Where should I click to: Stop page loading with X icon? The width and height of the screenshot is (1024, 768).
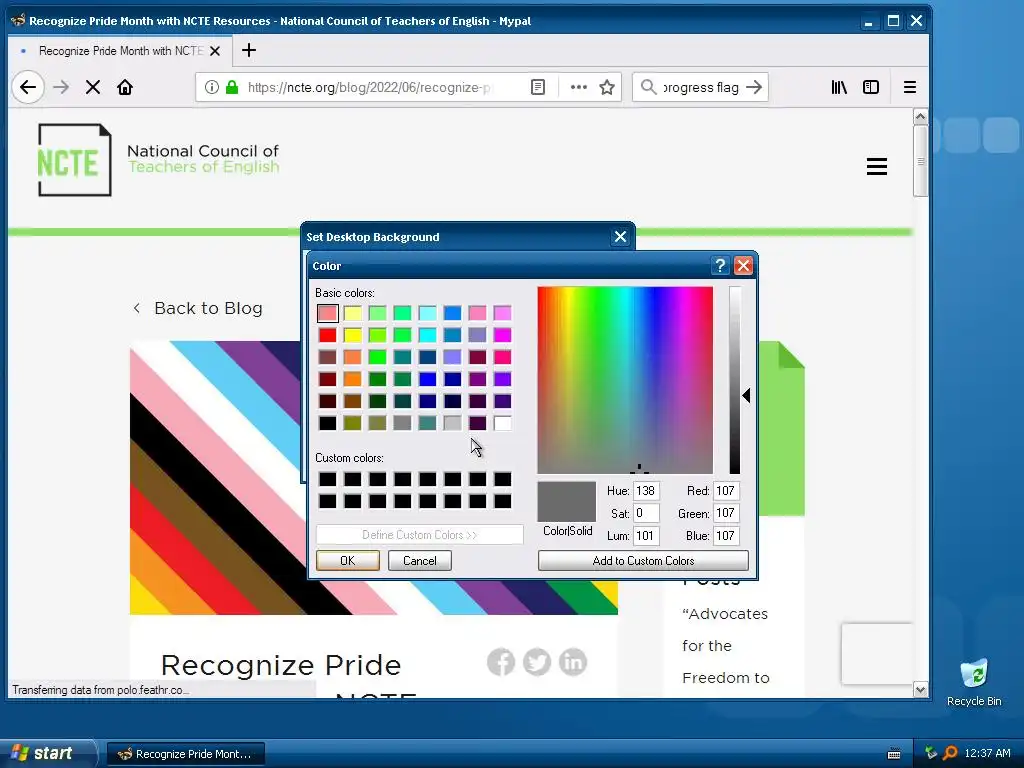click(93, 87)
